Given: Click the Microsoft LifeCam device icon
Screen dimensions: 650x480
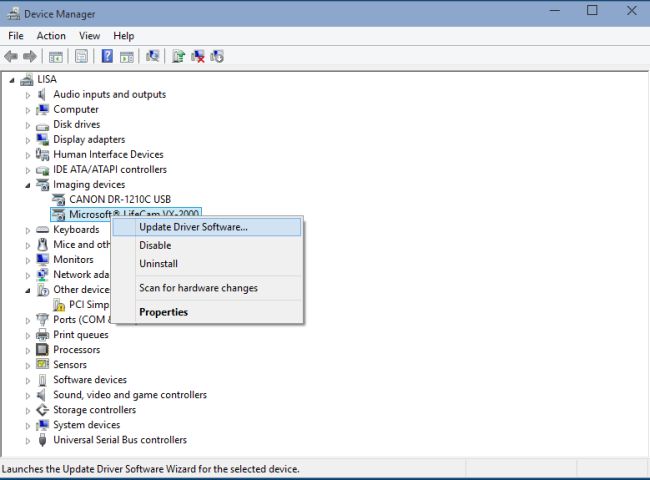Looking at the screenshot, I should tap(59, 214).
